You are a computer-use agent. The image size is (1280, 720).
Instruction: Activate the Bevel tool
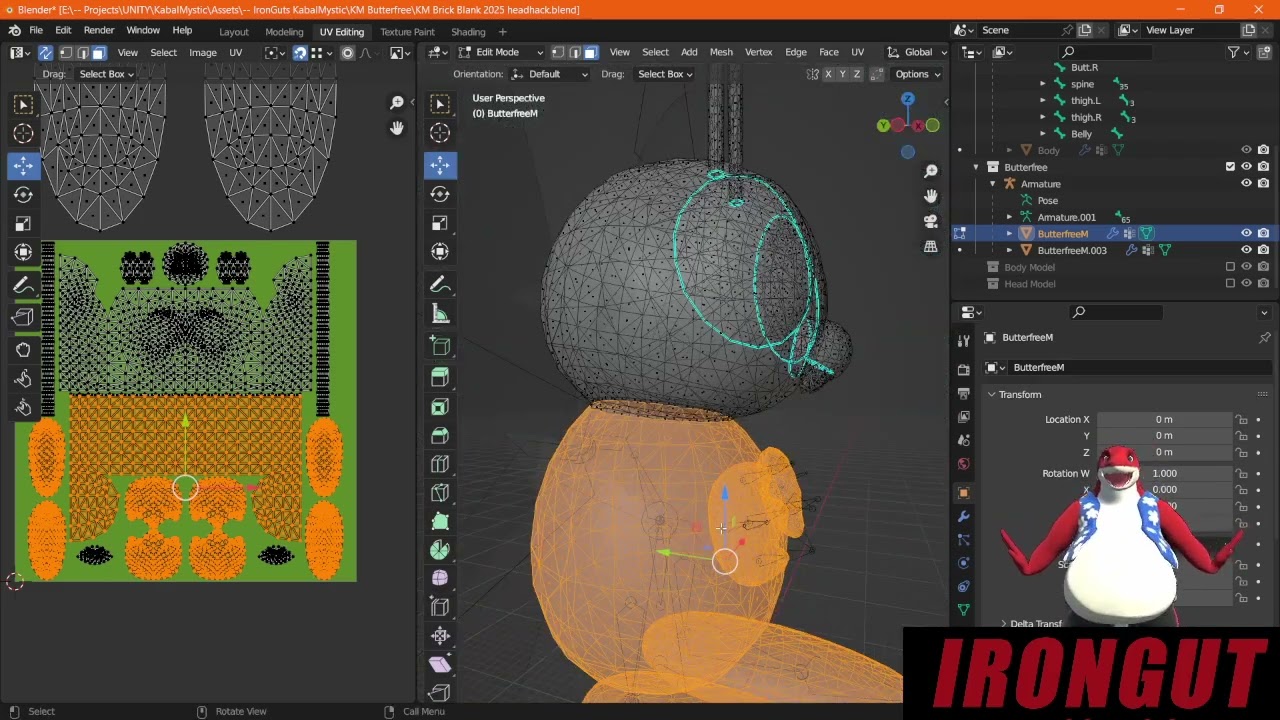440,435
